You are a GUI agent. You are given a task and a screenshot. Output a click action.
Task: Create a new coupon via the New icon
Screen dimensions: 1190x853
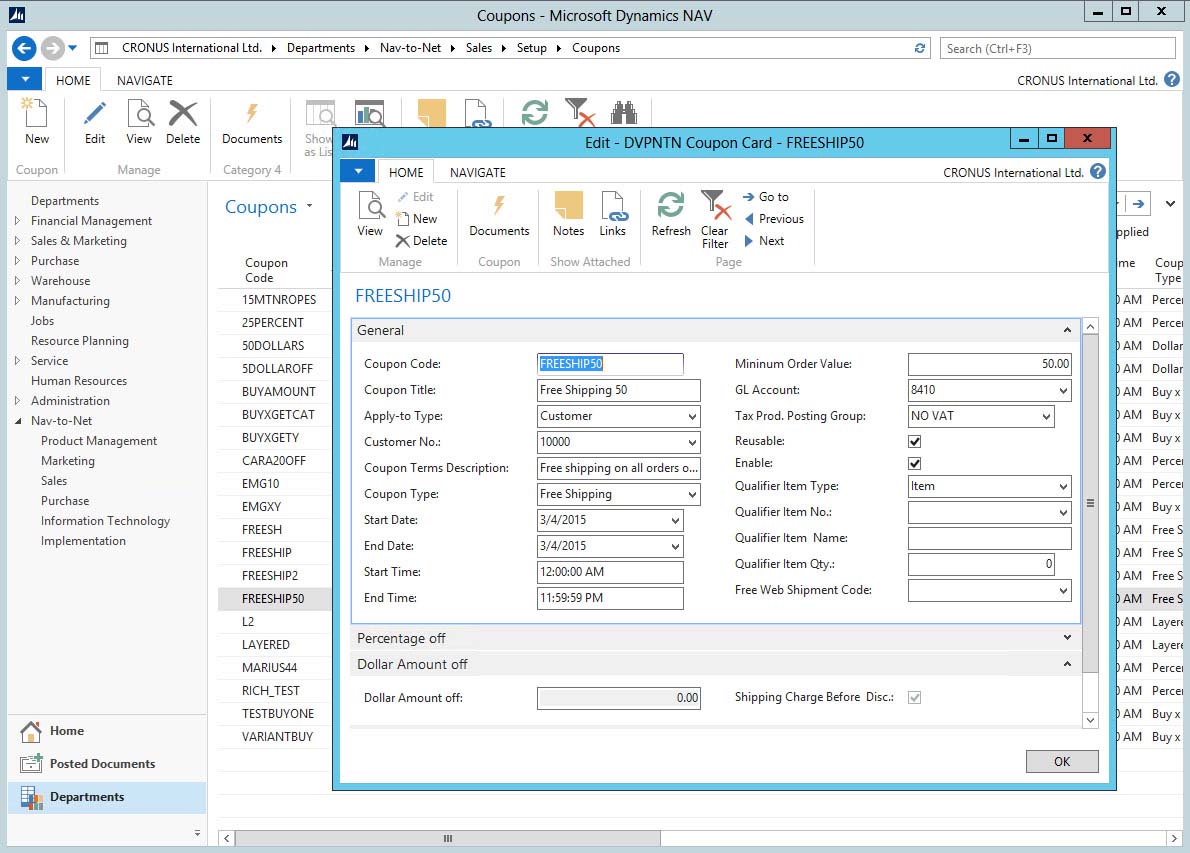(x=419, y=219)
